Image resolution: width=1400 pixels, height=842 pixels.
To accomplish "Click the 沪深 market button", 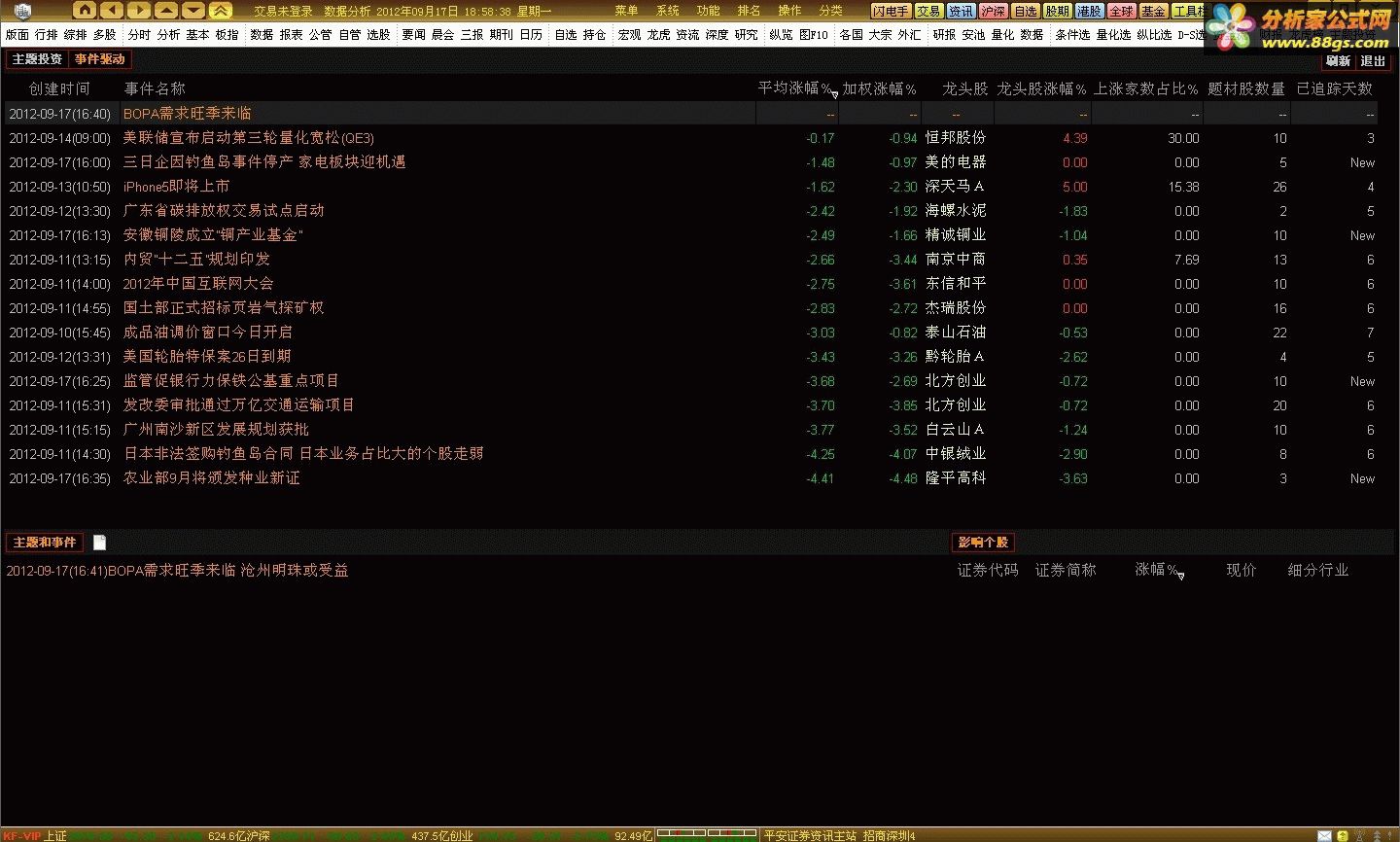I will [993, 11].
